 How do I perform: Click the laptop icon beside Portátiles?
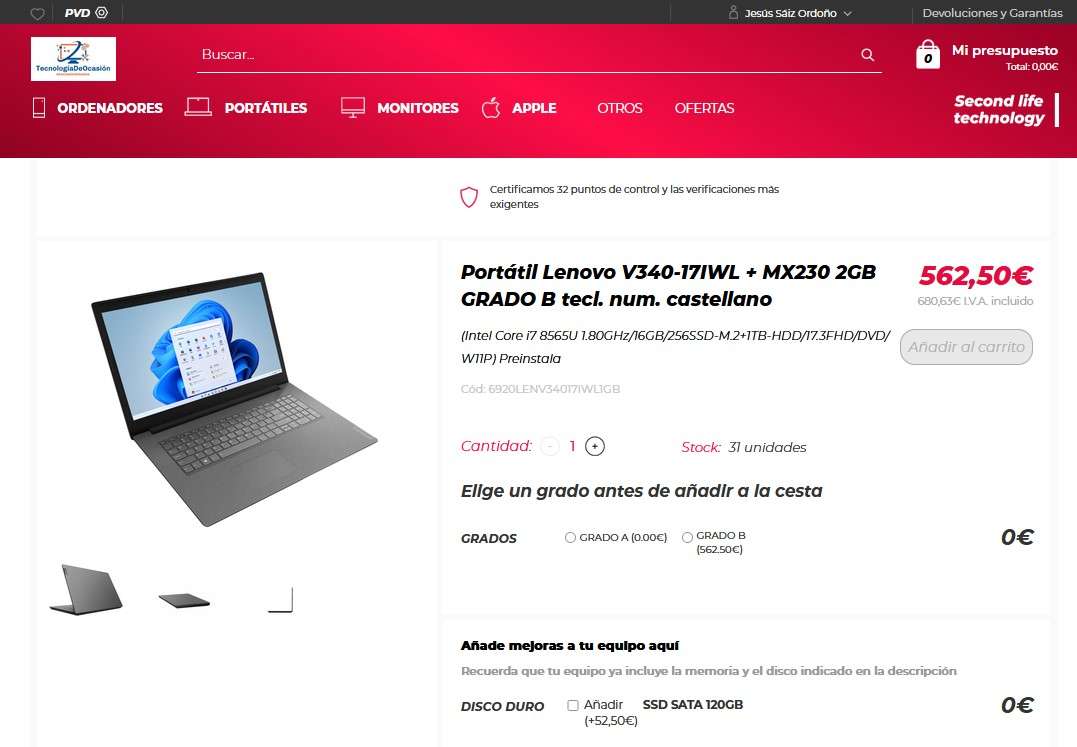point(199,106)
